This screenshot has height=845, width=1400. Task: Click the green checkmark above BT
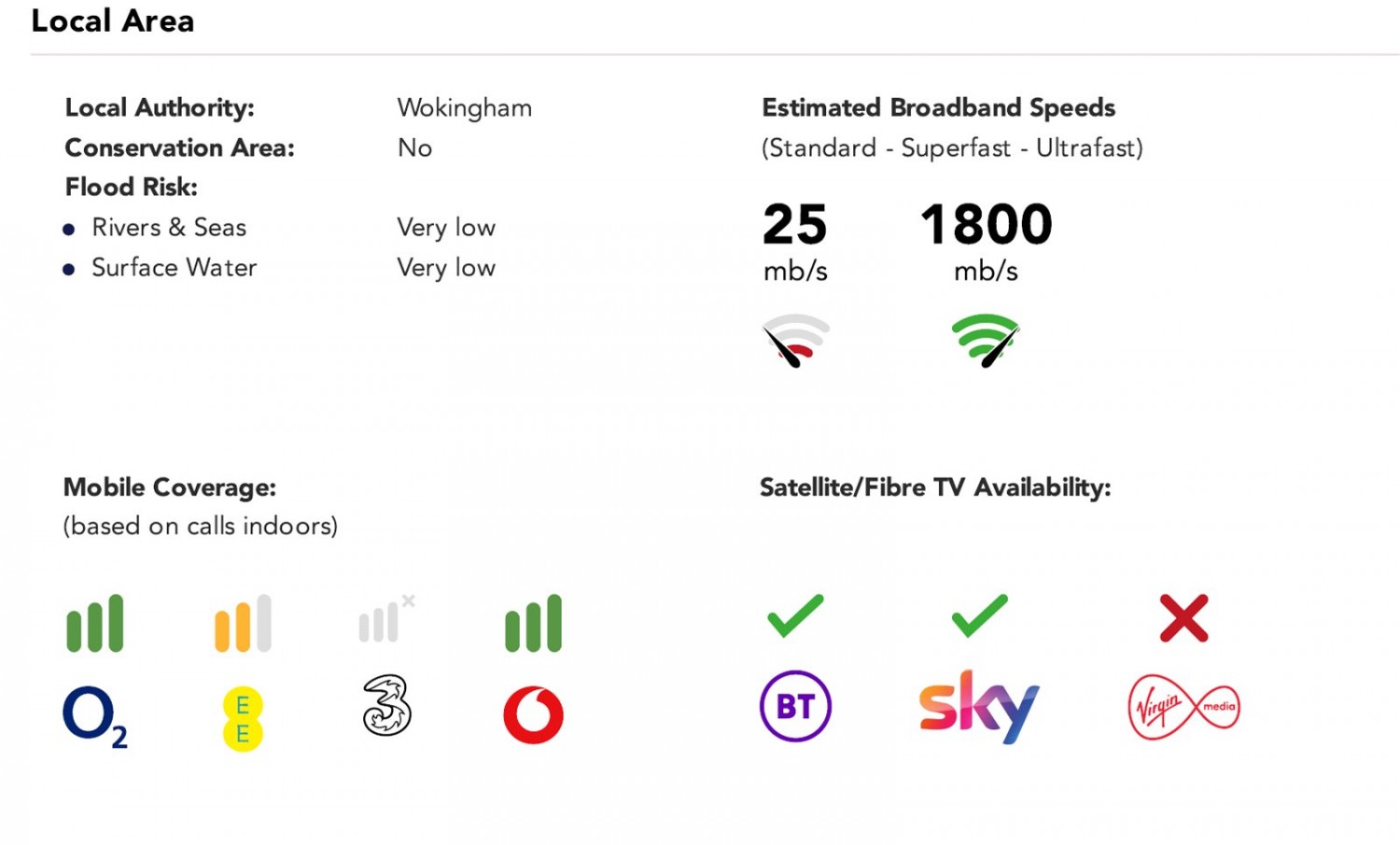795,616
